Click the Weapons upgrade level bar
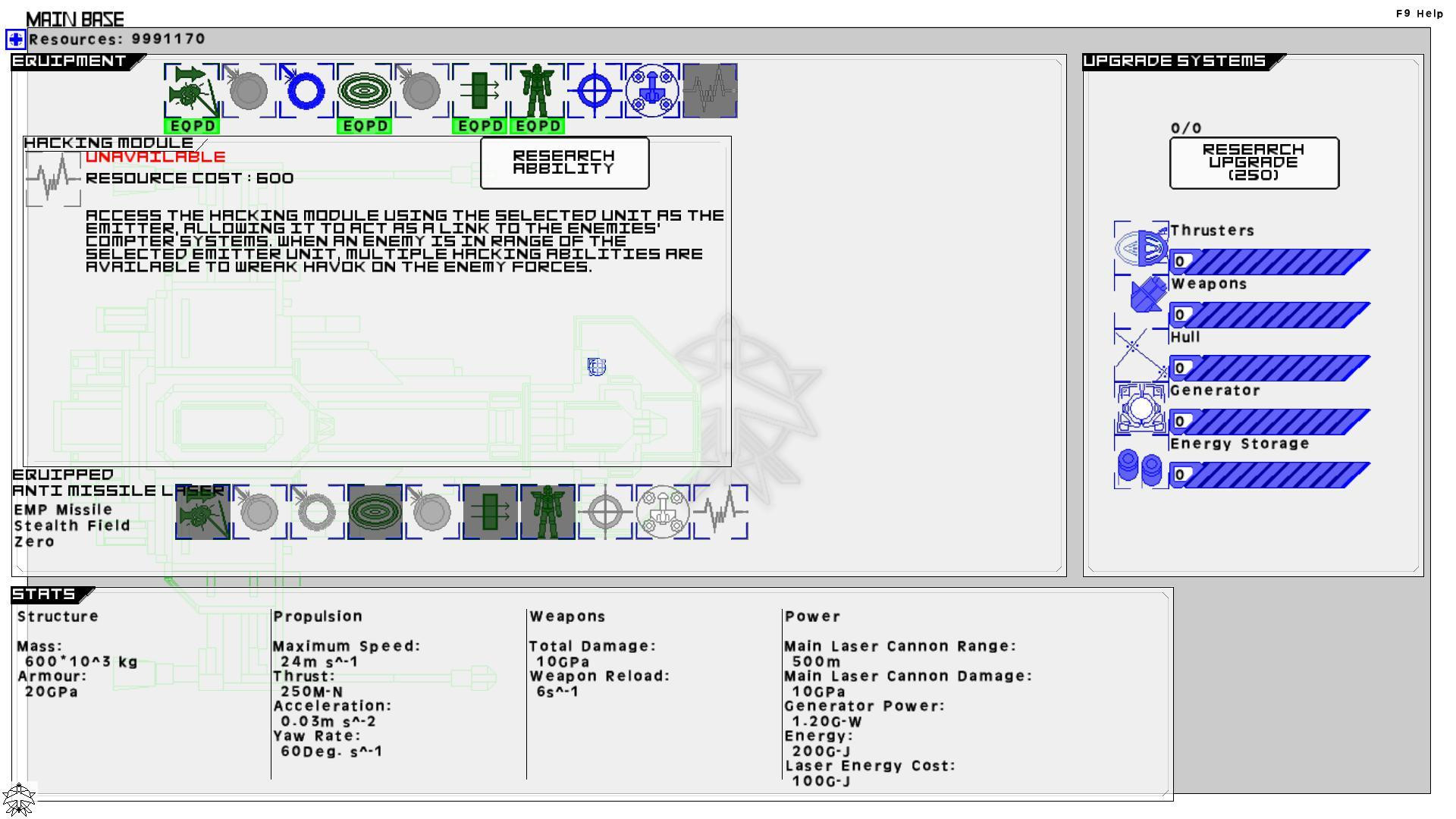This screenshot has width=1456, height=819. click(1270, 315)
